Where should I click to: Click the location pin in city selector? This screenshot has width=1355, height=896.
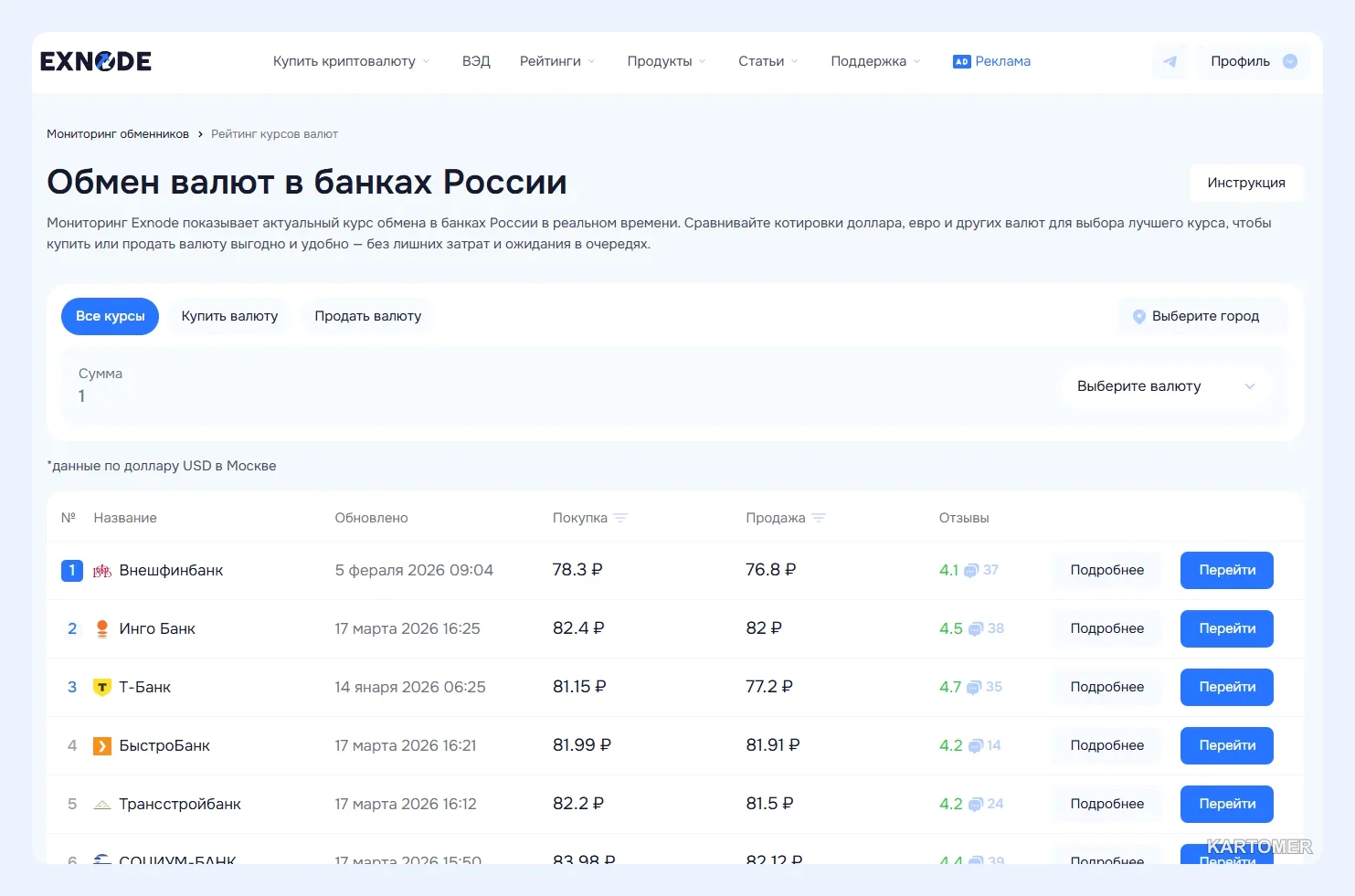coord(1138,316)
